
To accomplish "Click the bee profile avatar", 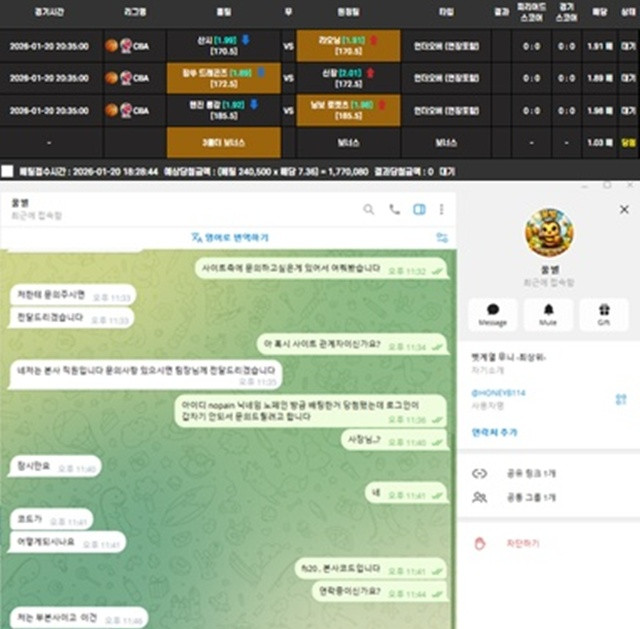I will 548,232.
